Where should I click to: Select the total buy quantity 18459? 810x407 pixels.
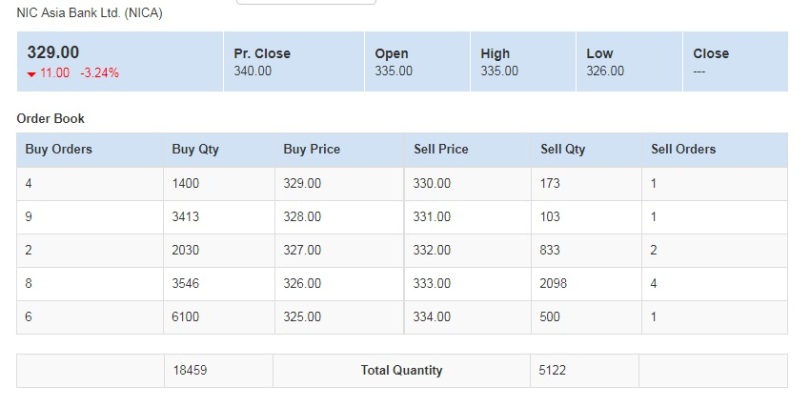coord(188,370)
